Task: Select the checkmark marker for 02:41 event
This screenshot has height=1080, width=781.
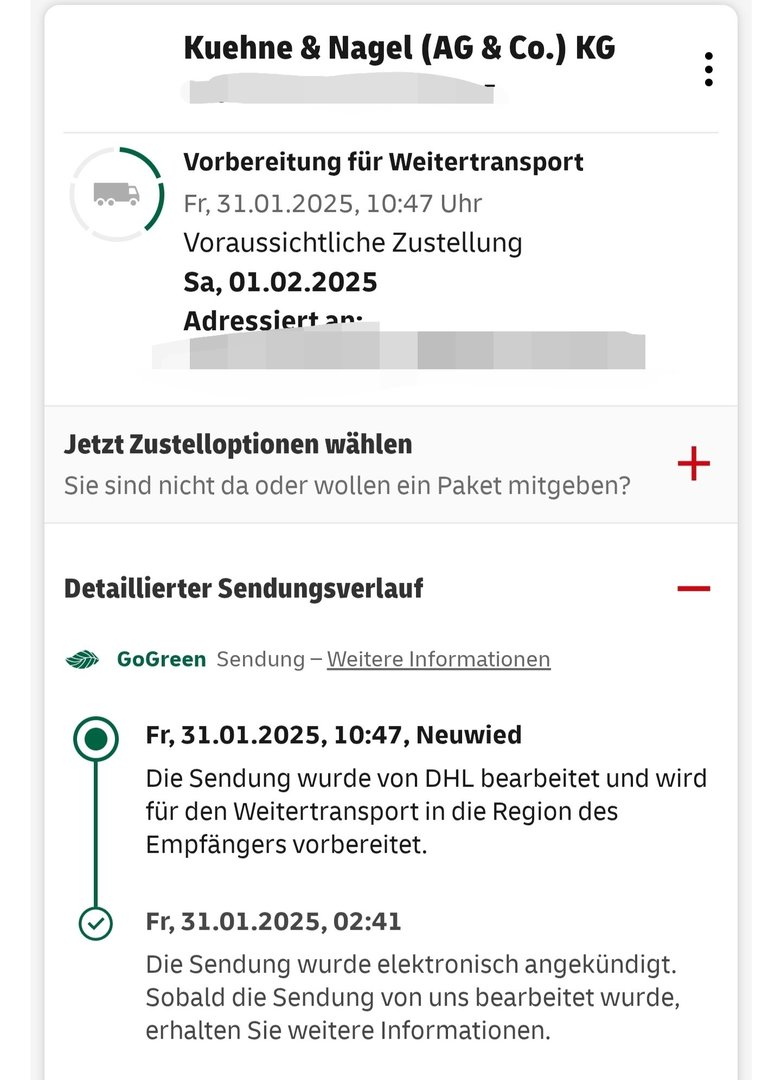Action: coord(96,923)
